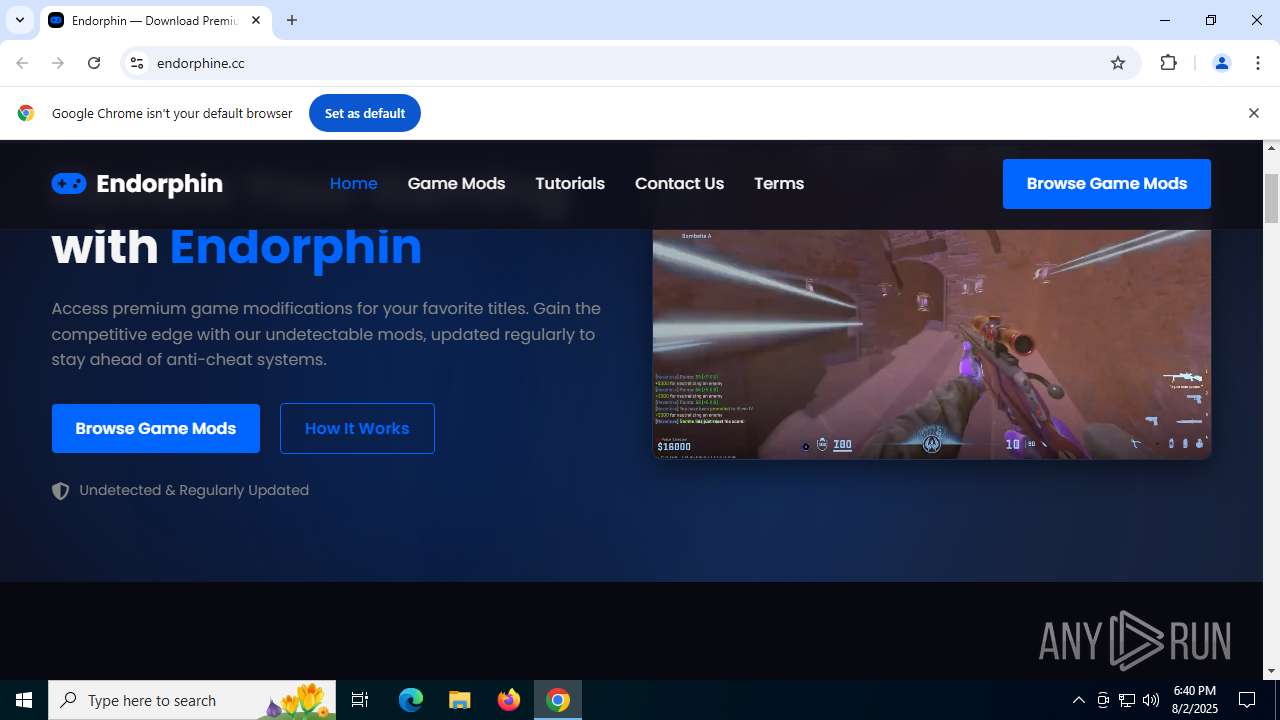This screenshot has width=1280, height=720.
Task: Click the blue Endorphin headline word
Action: pos(296,247)
